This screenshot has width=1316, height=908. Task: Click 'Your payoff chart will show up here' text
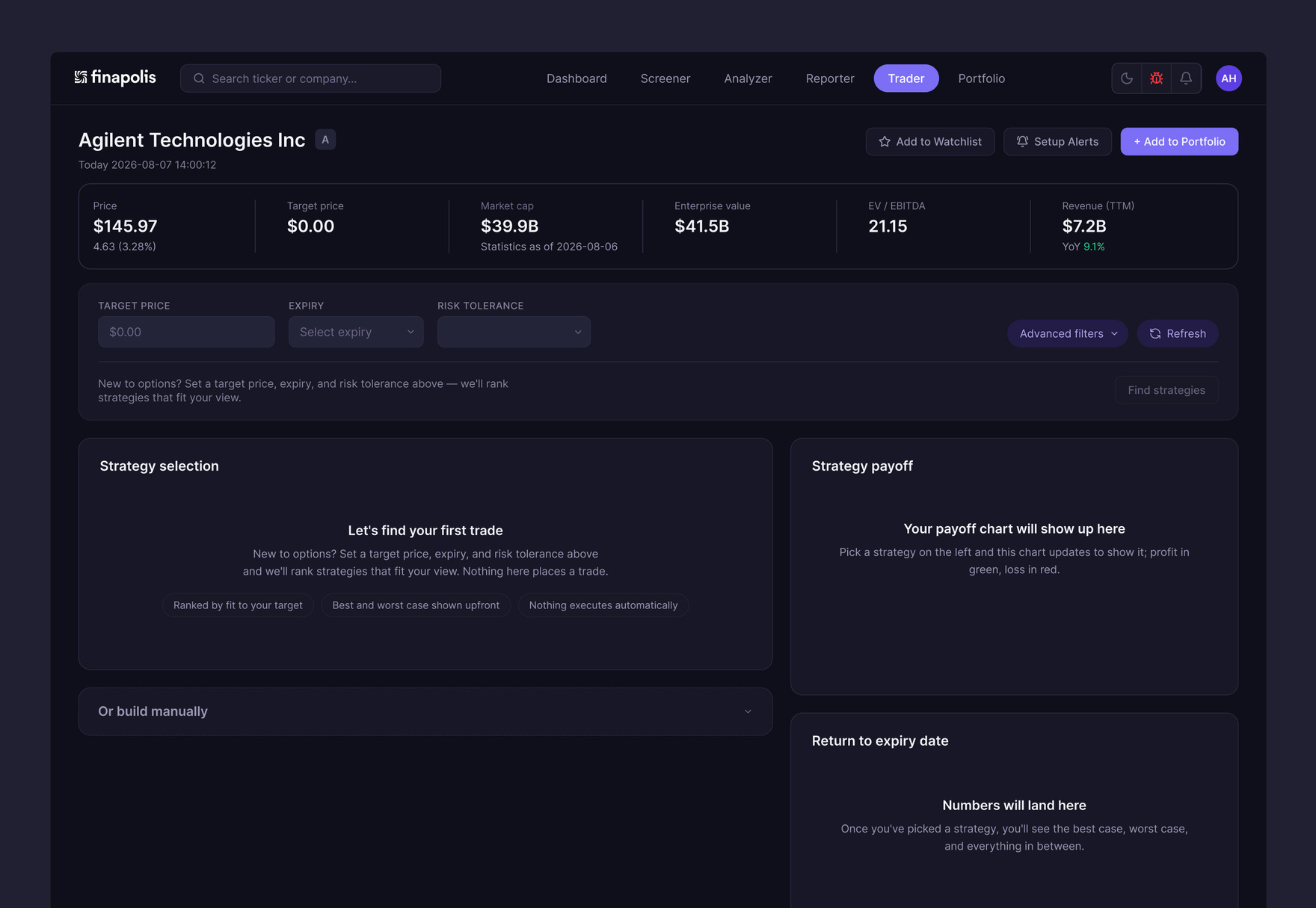(x=1014, y=529)
